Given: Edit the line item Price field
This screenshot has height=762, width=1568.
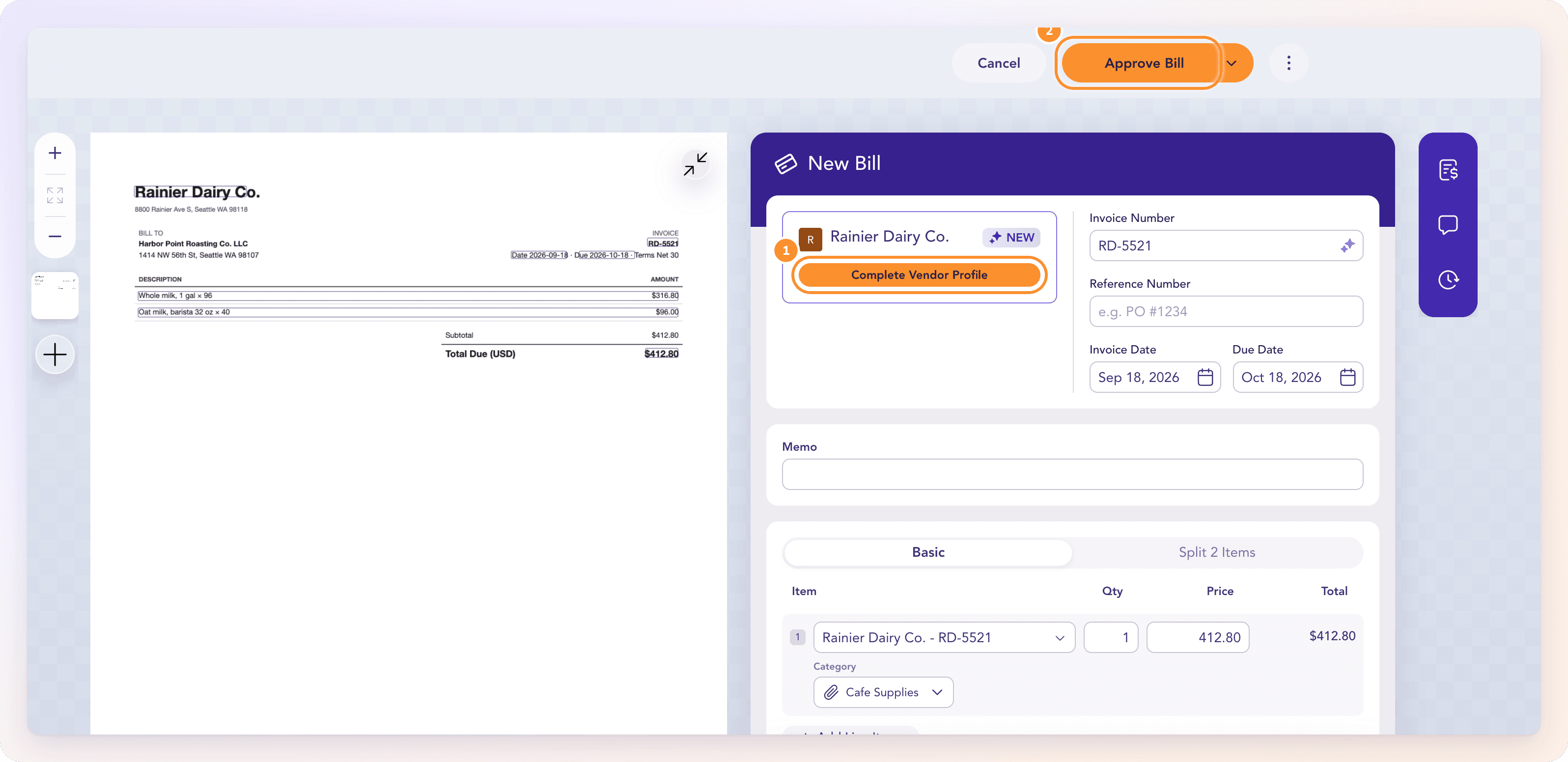Looking at the screenshot, I should 1197,637.
